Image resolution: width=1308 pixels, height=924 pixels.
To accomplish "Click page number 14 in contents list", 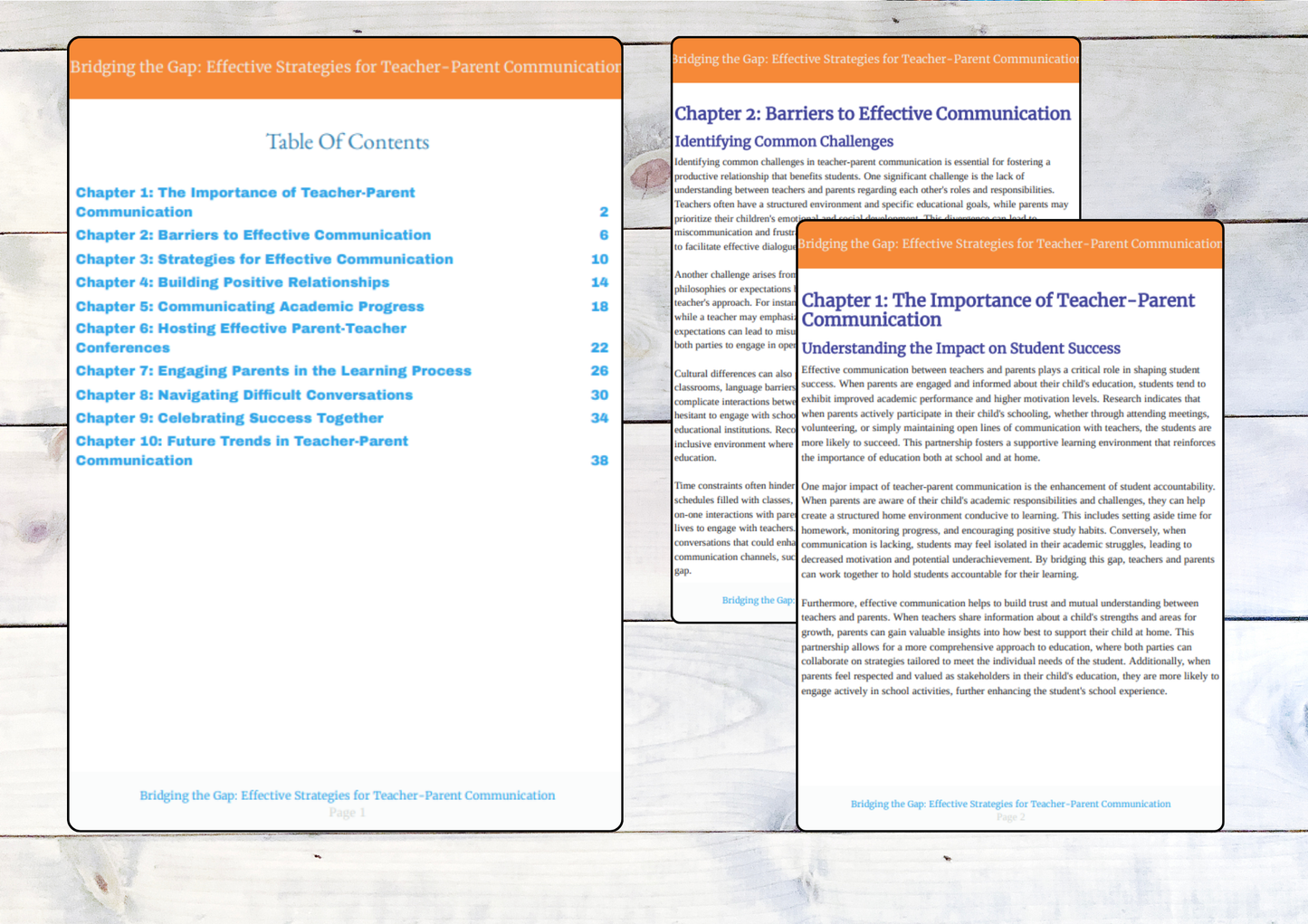I will tap(599, 282).
